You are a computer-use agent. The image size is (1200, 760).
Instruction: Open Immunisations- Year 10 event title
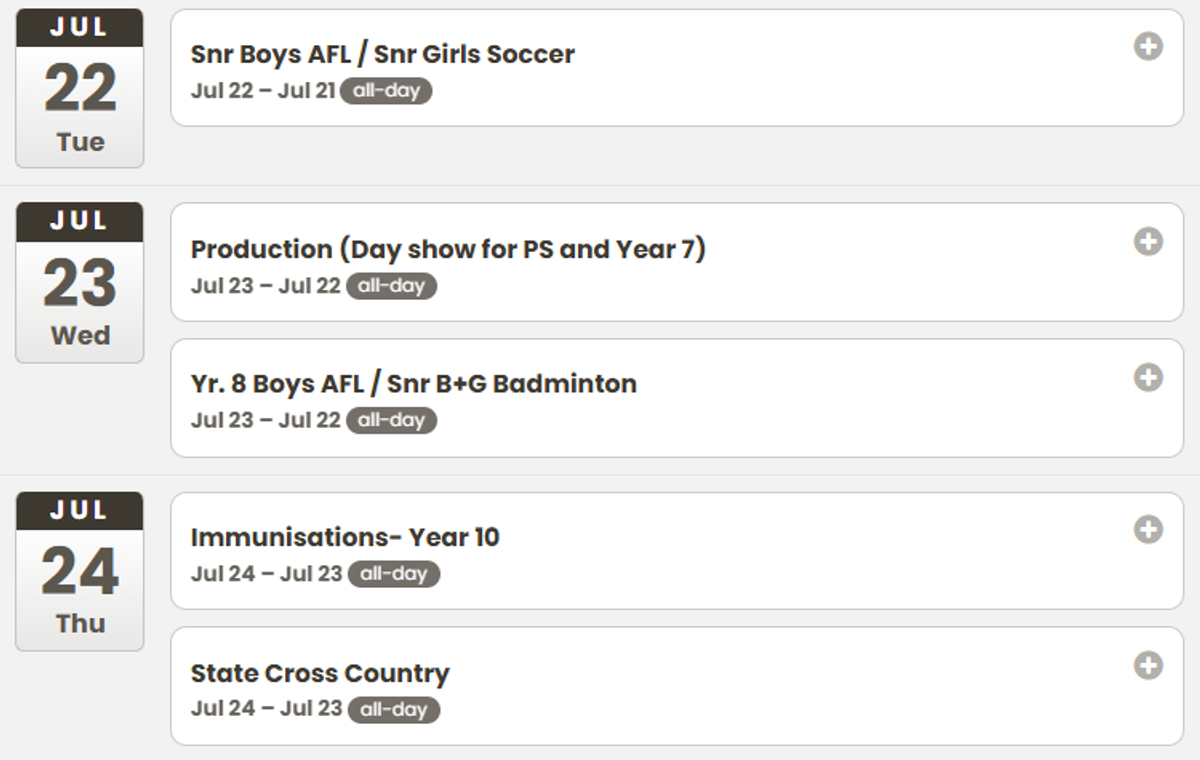point(345,537)
